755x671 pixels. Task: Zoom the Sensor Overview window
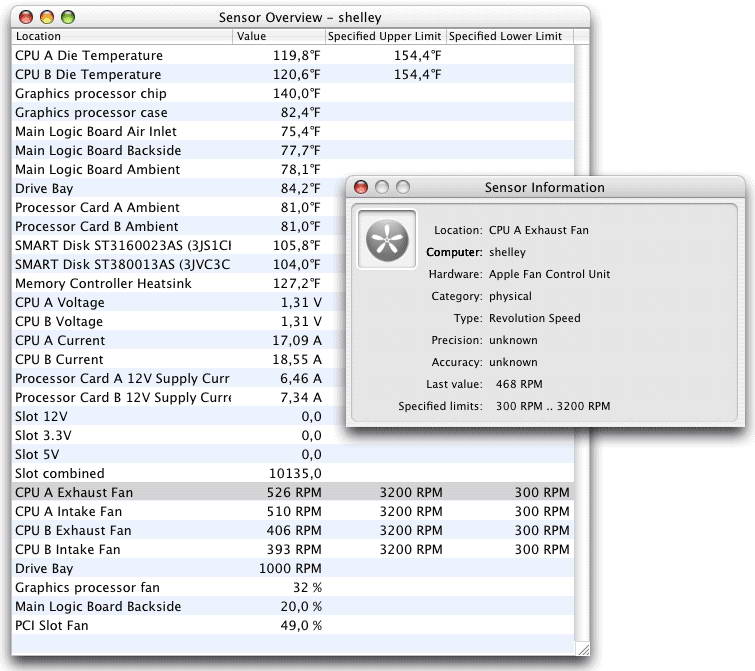pos(67,17)
